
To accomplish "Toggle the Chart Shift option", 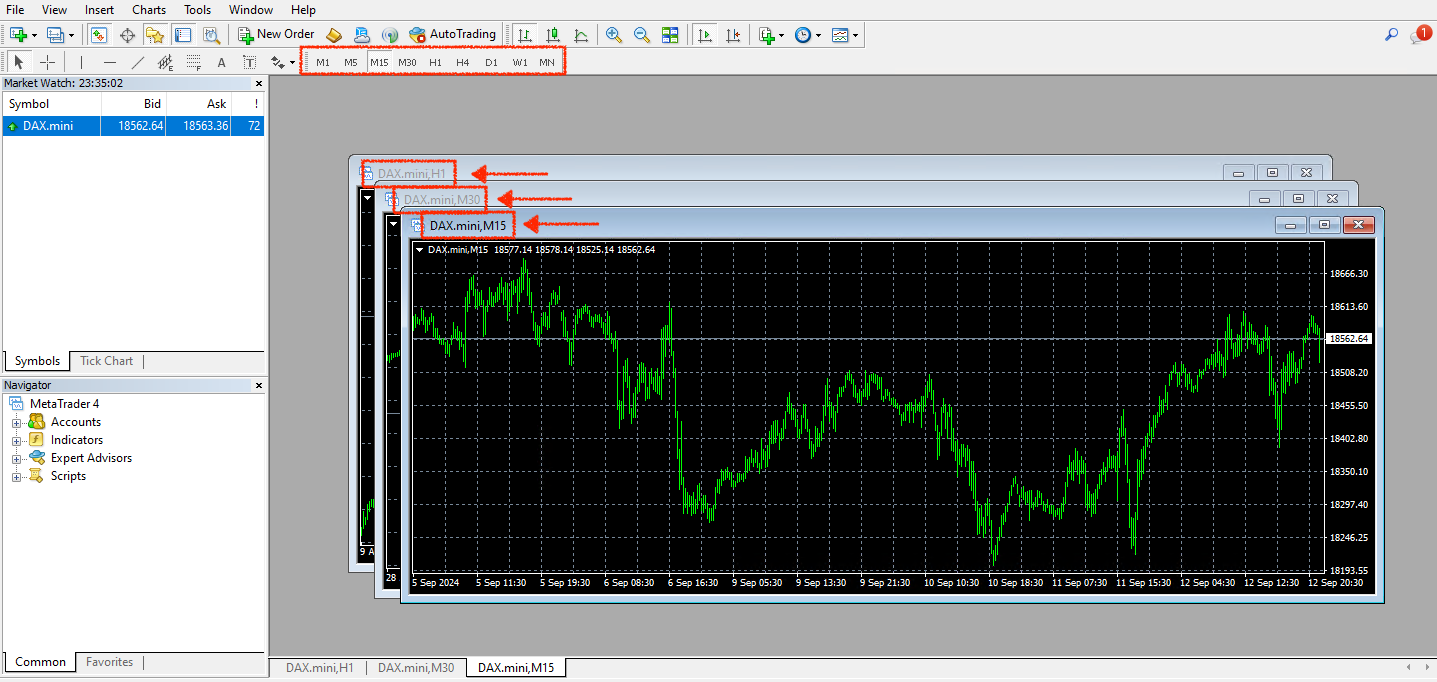I will pos(734,34).
